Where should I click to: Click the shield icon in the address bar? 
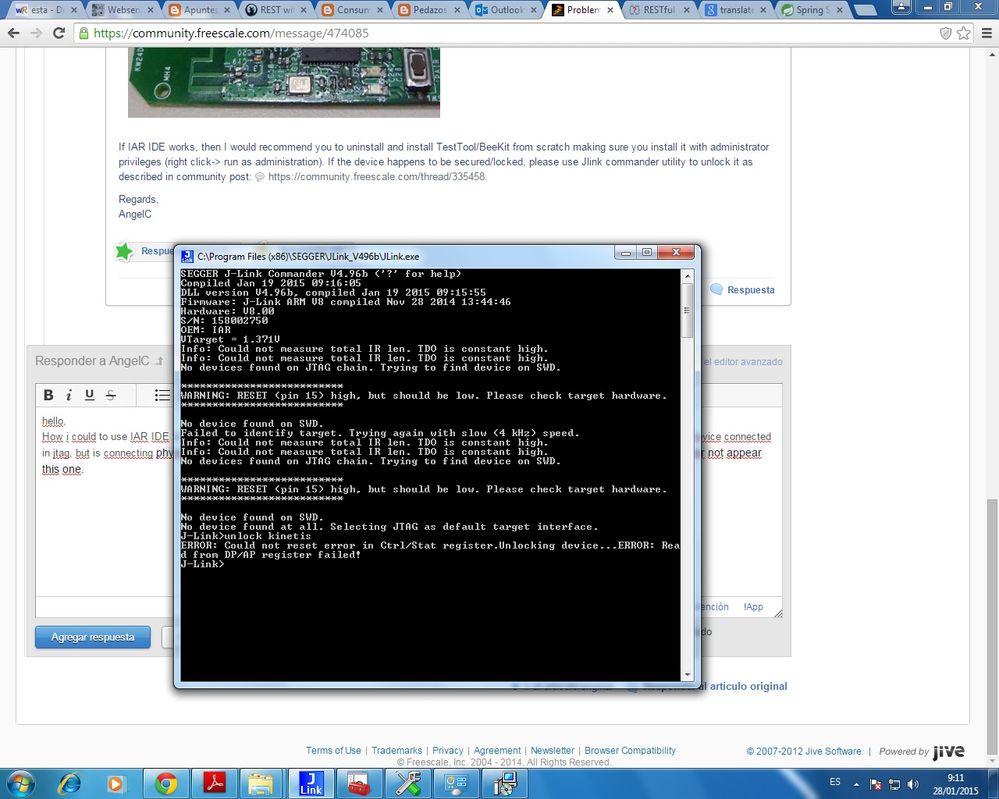coord(946,33)
